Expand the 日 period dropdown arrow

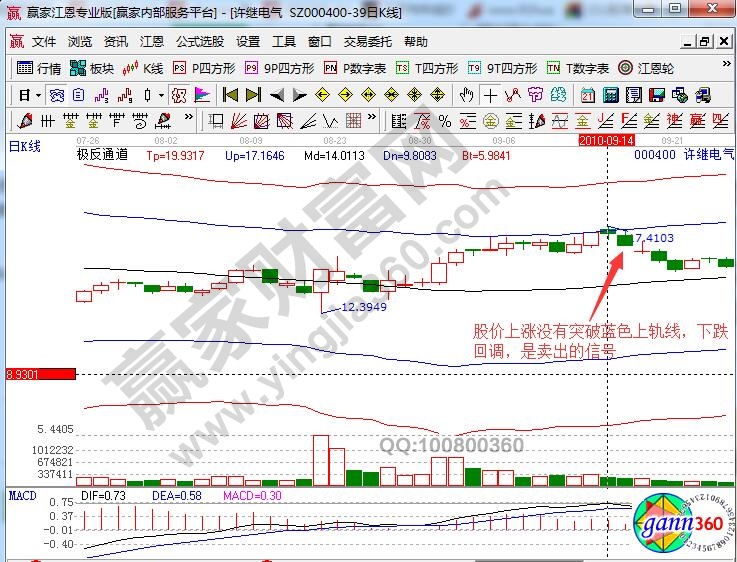click(x=38, y=95)
